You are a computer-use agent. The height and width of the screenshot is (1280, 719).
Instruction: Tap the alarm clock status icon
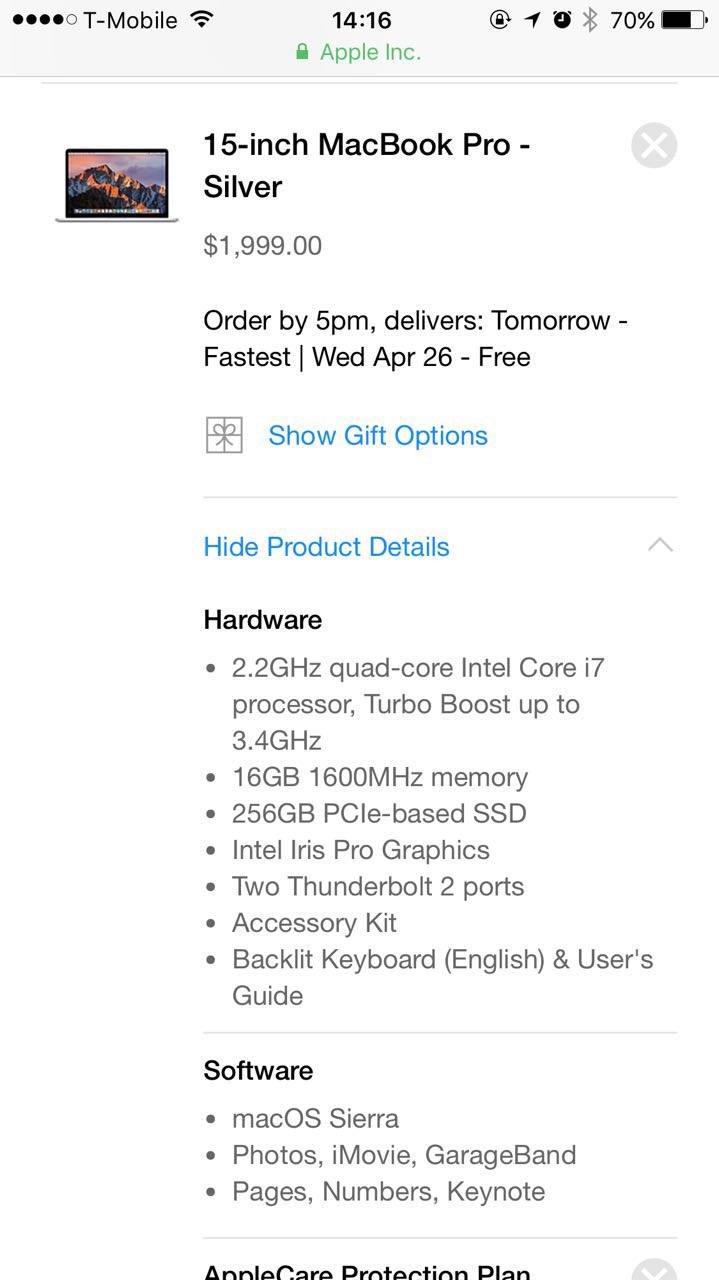pyautogui.click(x=562, y=20)
